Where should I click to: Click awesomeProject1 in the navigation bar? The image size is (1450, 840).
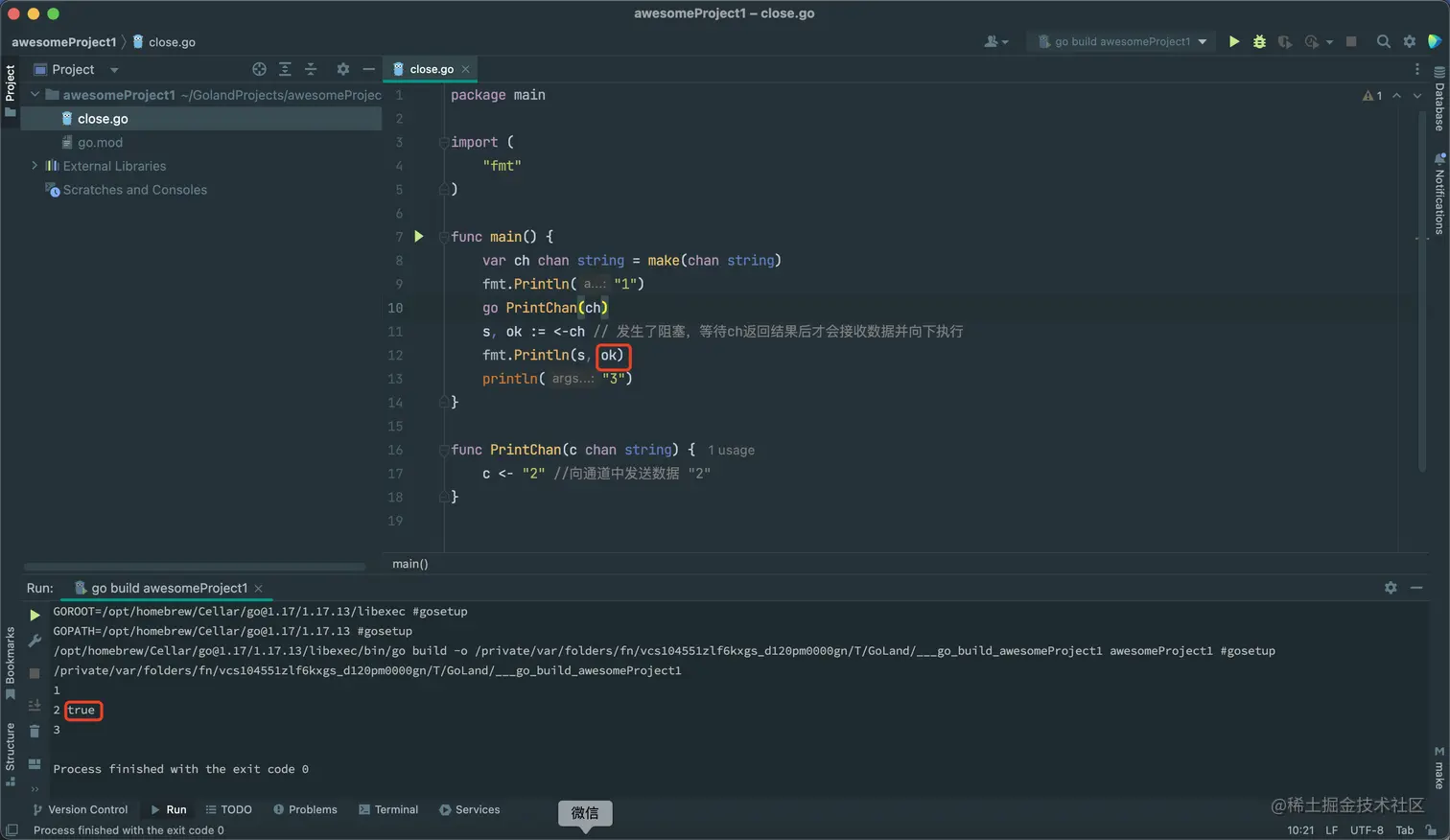pyautogui.click(x=64, y=42)
